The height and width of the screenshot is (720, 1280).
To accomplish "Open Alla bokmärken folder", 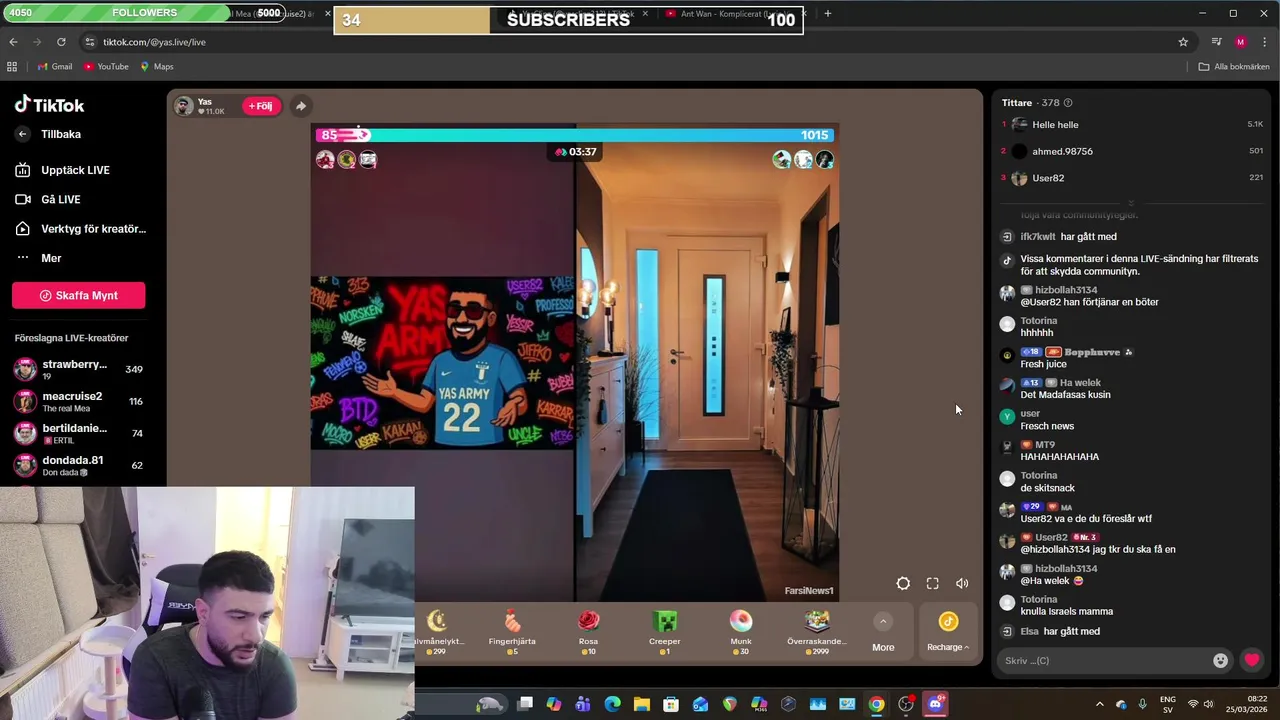I will click(x=1234, y=67).
